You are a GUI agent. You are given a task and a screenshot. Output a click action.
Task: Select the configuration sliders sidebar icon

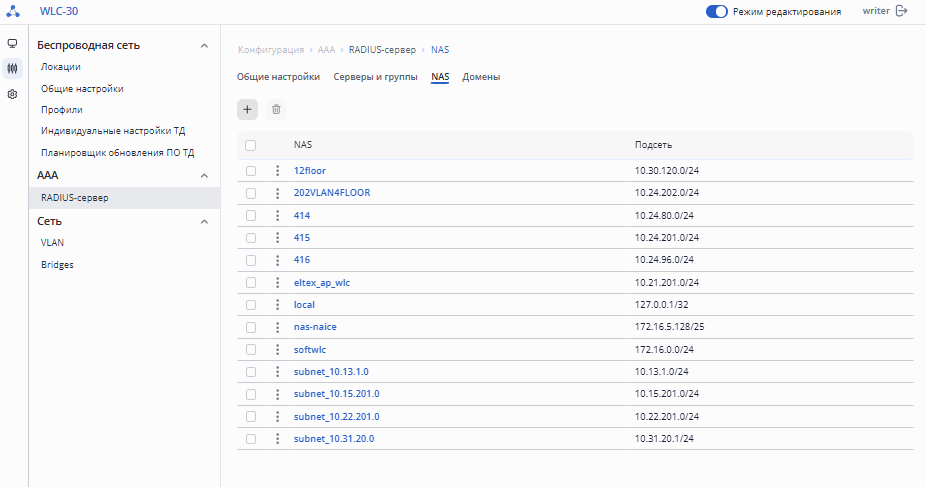[x=12, y=69]
